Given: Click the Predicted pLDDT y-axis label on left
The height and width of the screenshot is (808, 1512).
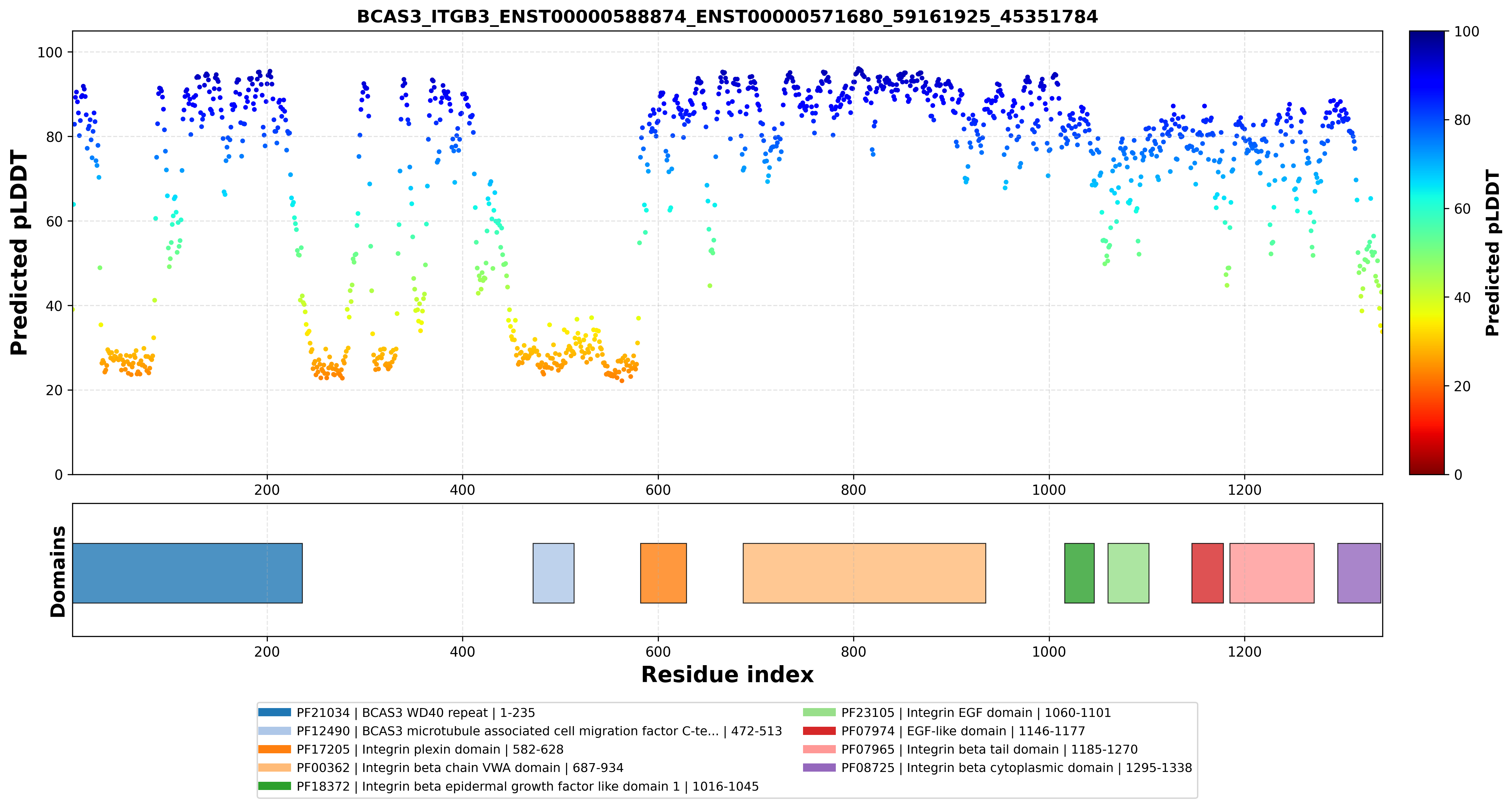Looking at the screenshot, I should 19,252.
